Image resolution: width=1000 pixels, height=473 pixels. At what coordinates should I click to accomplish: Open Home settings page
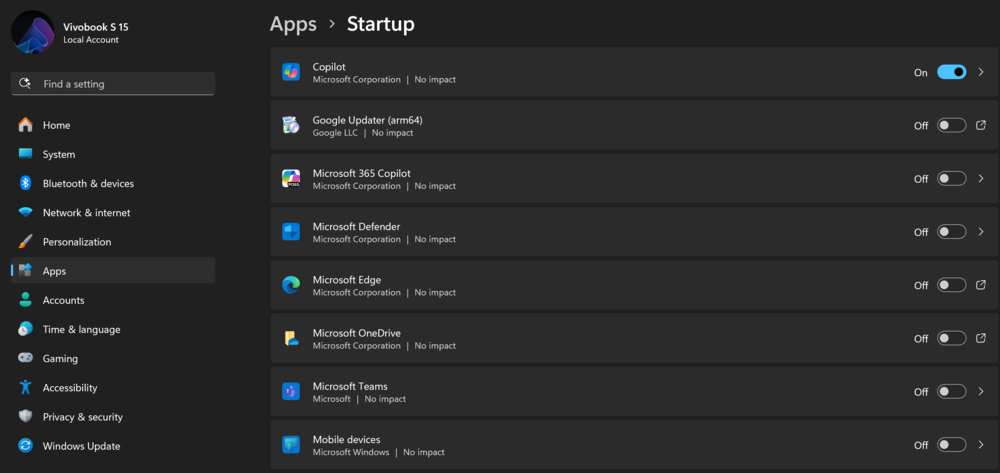(x=113, y=125)
